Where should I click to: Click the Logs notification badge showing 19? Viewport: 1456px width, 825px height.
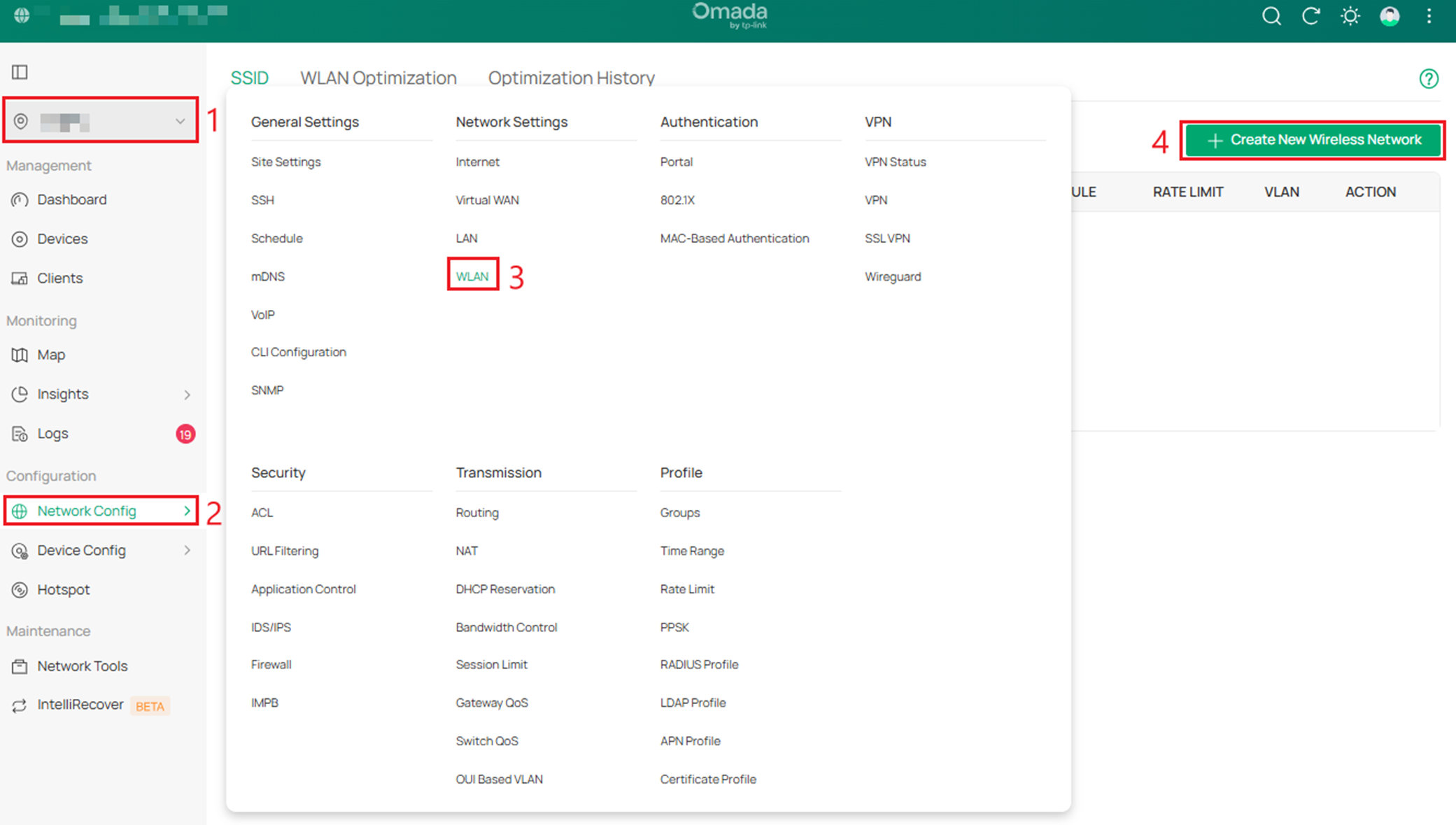[x=185, y=434]
